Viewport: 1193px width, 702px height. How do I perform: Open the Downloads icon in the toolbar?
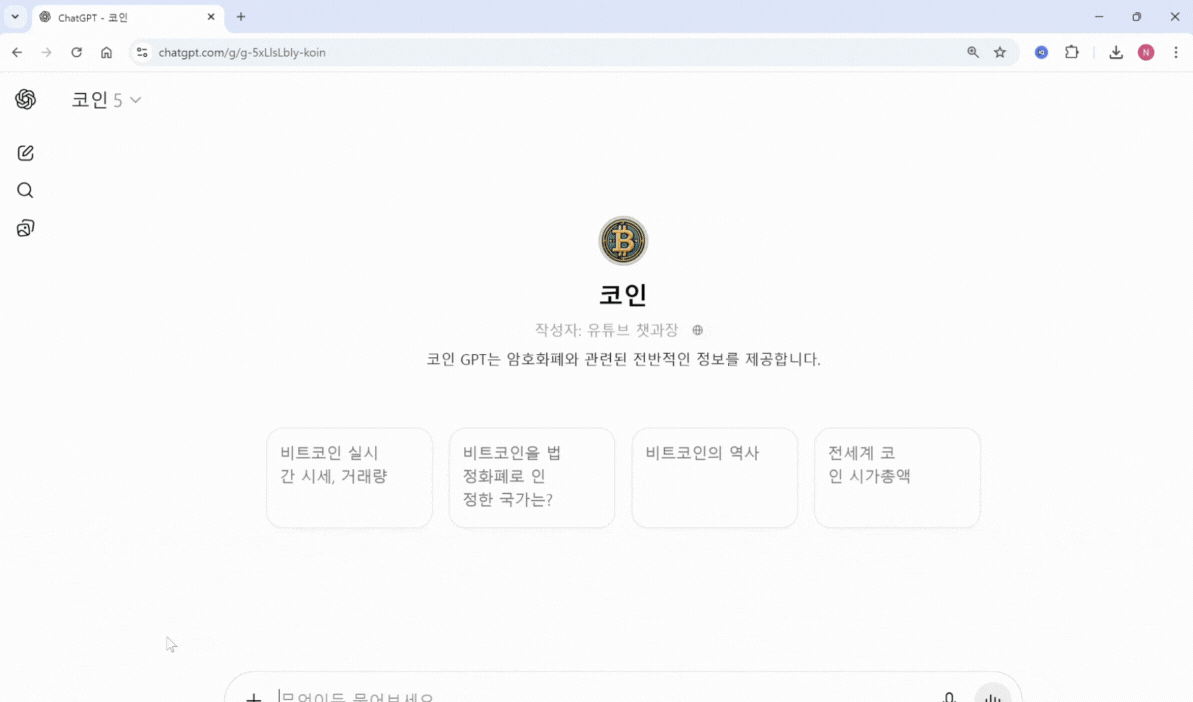pyautogui.click(x=1116, y=52)
